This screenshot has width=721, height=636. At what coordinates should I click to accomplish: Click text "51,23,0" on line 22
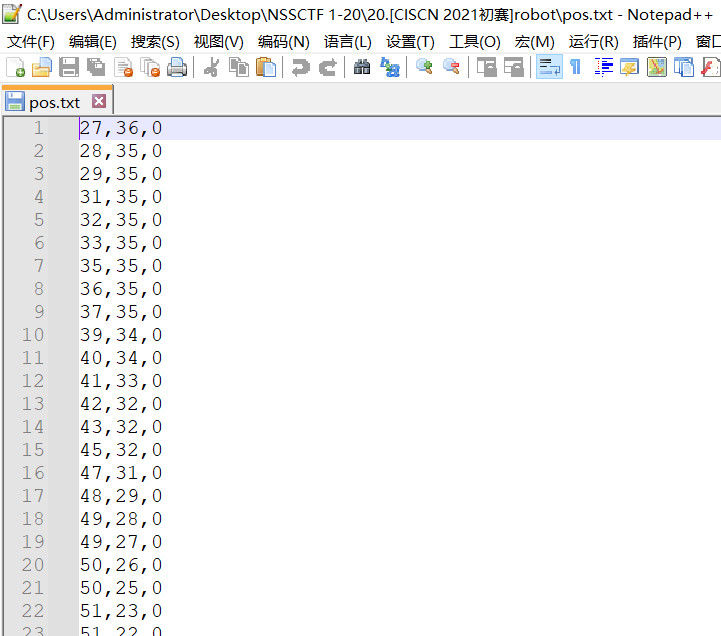click(121, 611)
